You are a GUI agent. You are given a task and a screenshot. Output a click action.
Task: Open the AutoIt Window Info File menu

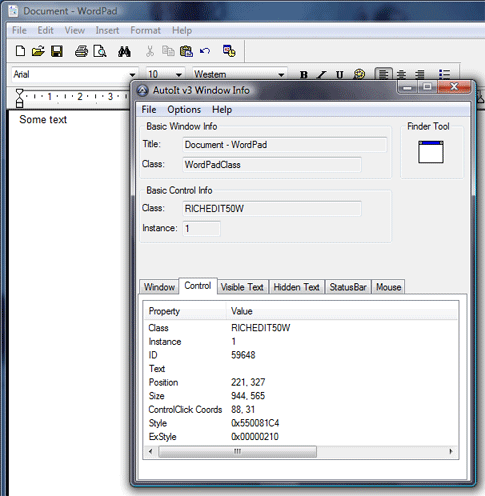point(149,110)
